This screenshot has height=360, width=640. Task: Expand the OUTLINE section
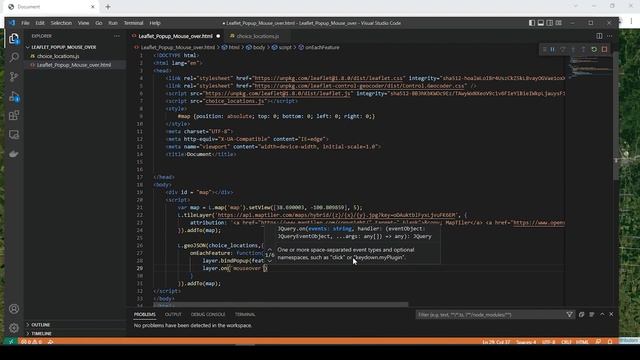click(40, 325)
